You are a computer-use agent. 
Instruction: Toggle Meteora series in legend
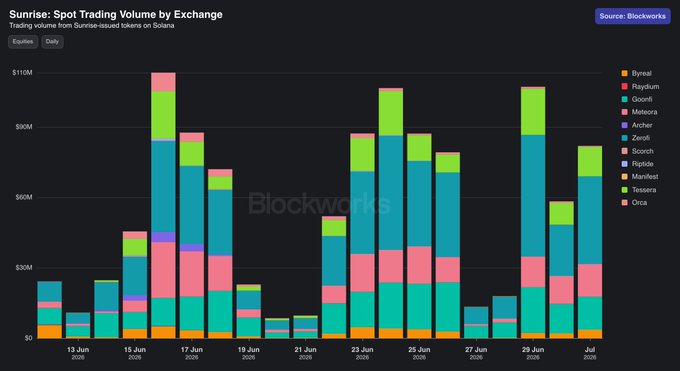(639, 112)
